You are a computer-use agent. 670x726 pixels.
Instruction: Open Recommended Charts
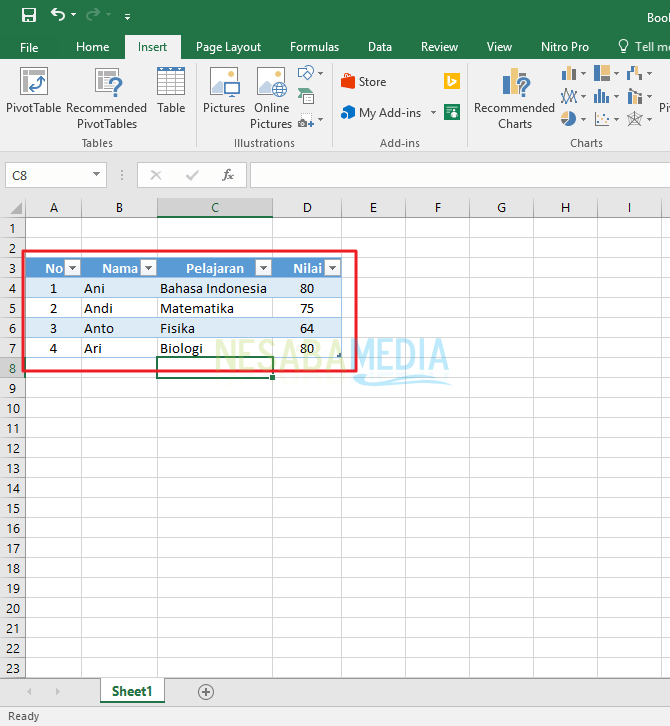(x=514, y=98)
